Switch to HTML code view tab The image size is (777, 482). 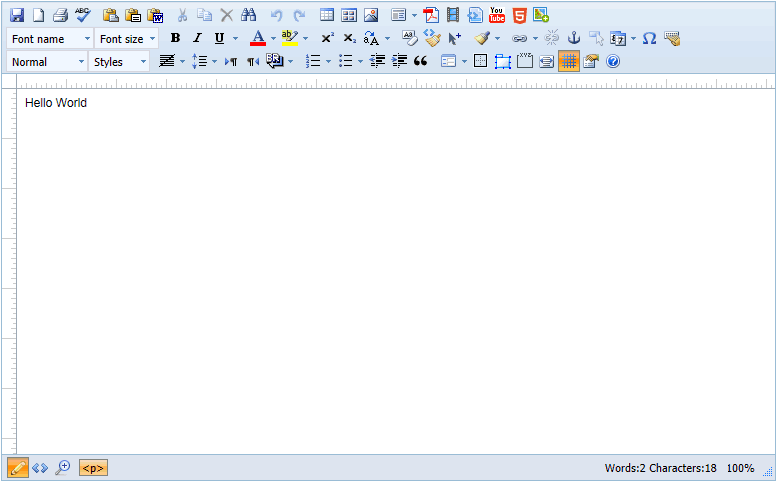click(x=40, y=467)
